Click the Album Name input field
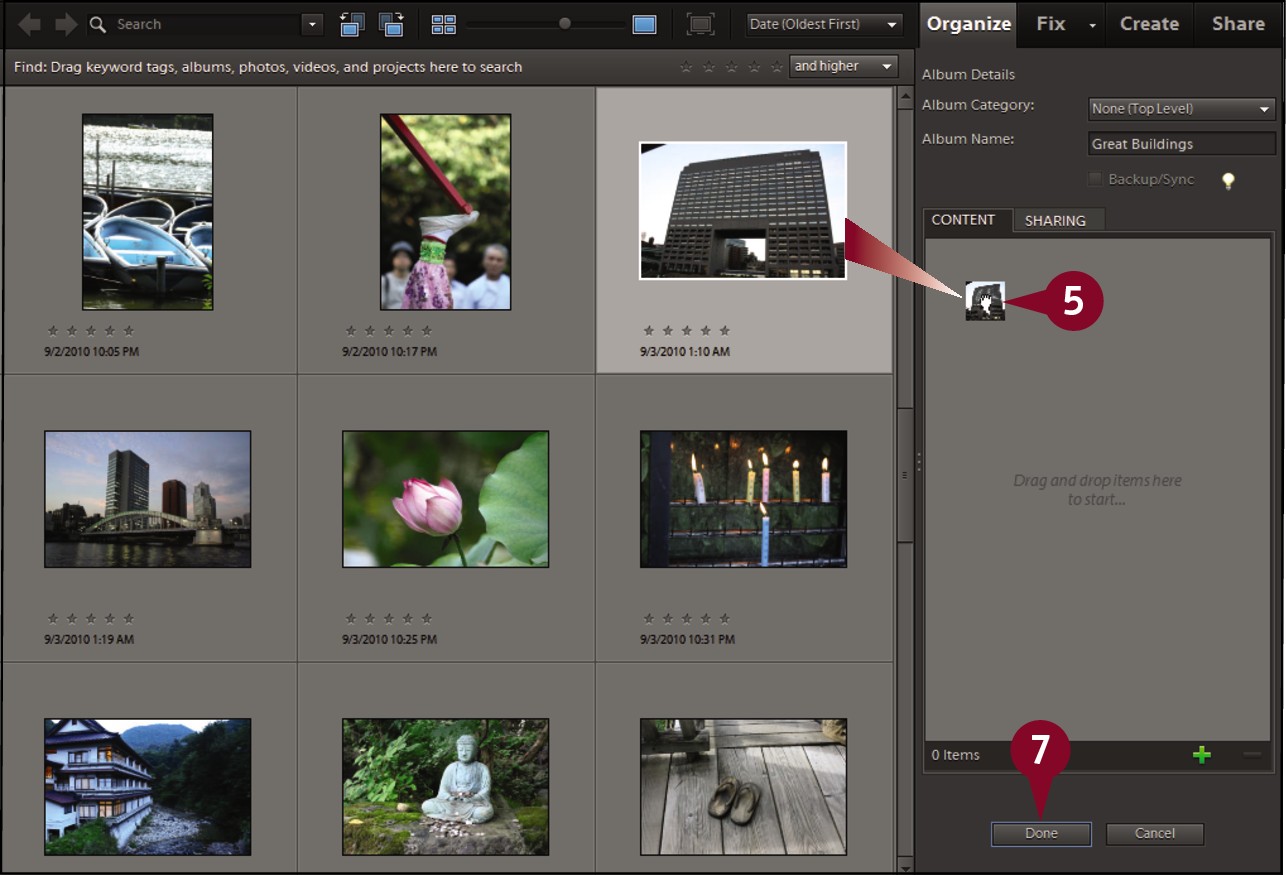 [x=1181, y=144]
